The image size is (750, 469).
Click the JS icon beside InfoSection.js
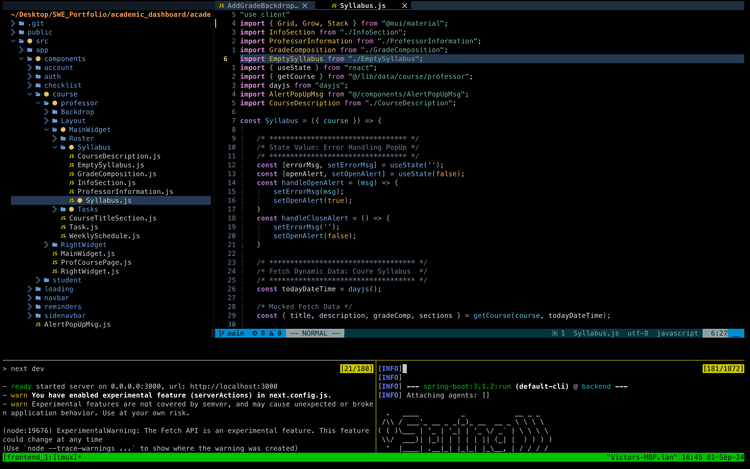click(71, 183)
